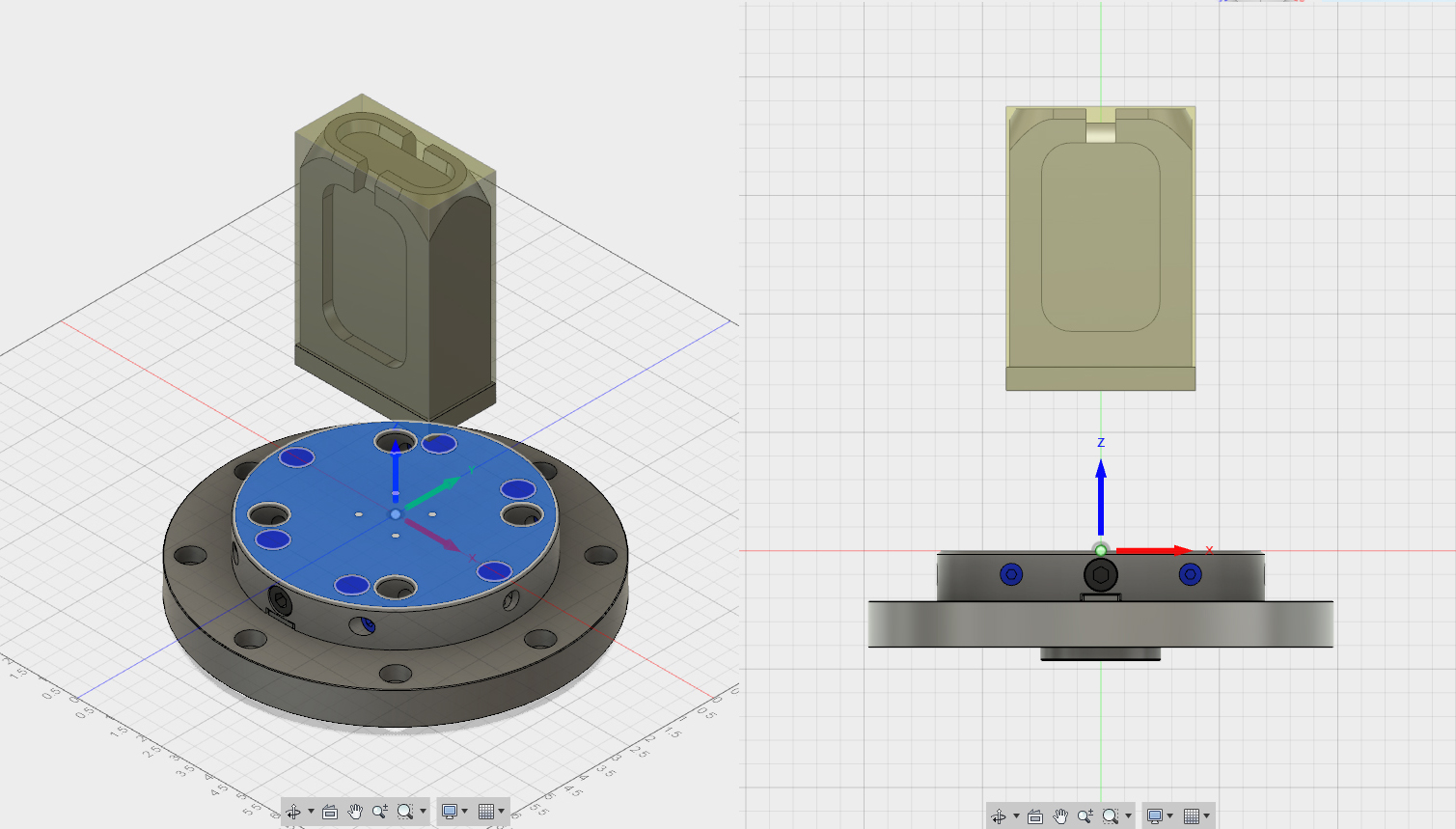
Task: Open Orbit type dropdown in right viewport
Action: 1016,816
